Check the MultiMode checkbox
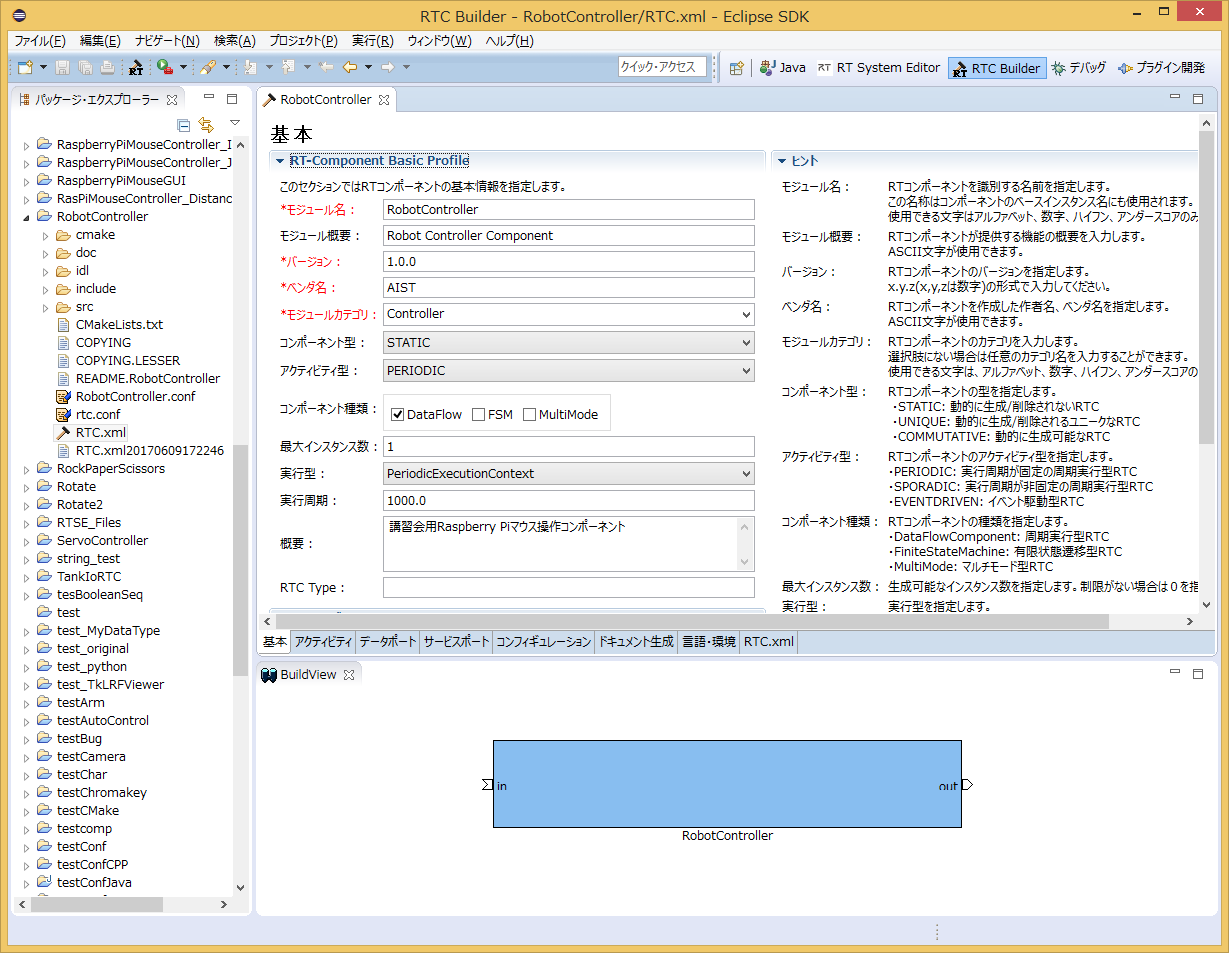This screenshot has height=953, width=1229. [x=529, y=415]
